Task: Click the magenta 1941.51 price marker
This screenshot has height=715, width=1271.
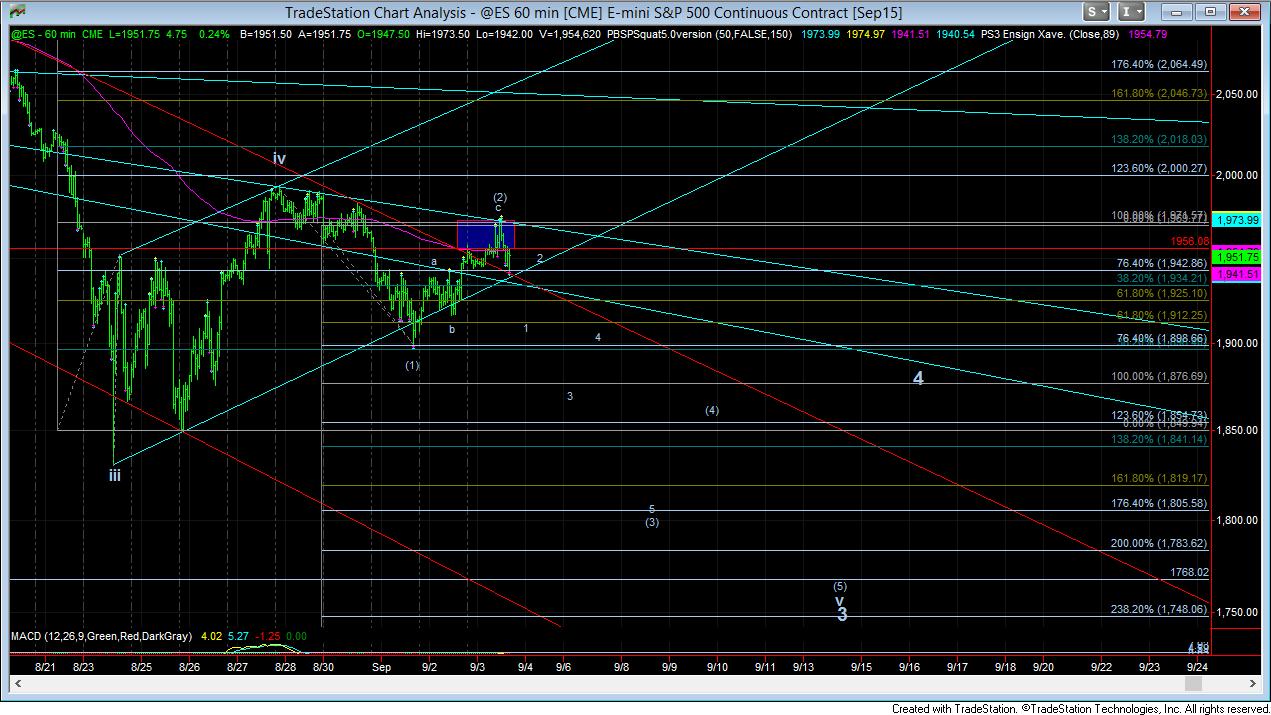Action: 1236,272
